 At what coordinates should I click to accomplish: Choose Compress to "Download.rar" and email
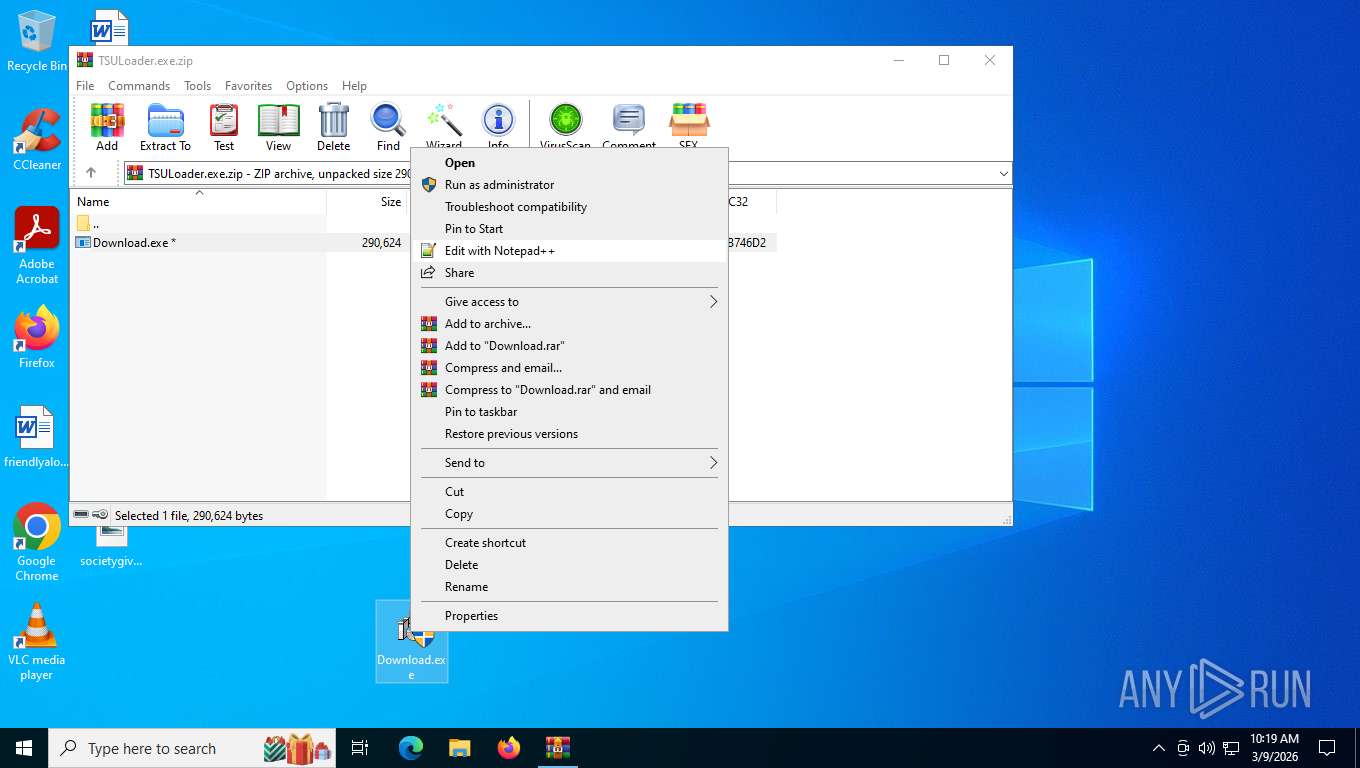tap(569, 390)
